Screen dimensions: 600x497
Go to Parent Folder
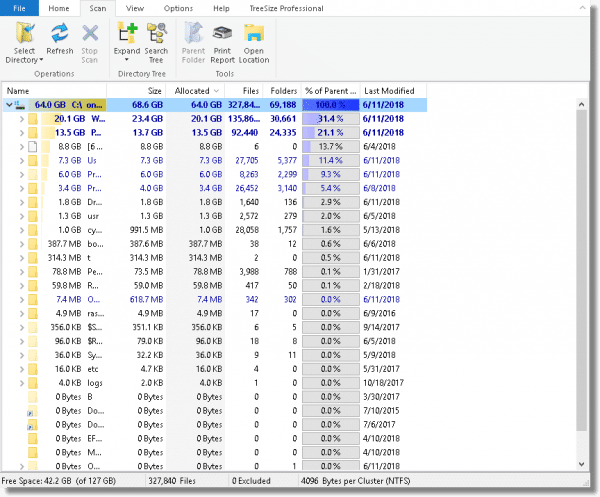(193, 42)
